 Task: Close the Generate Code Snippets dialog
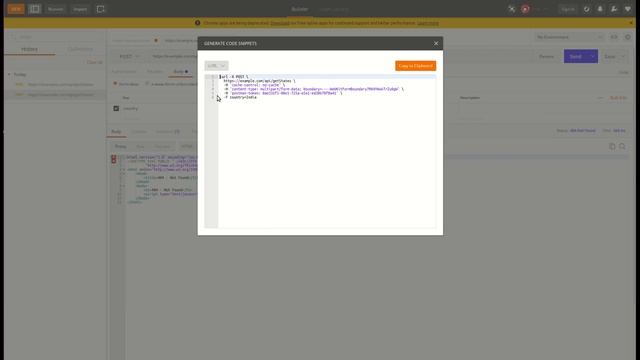[x=436, y=43]
